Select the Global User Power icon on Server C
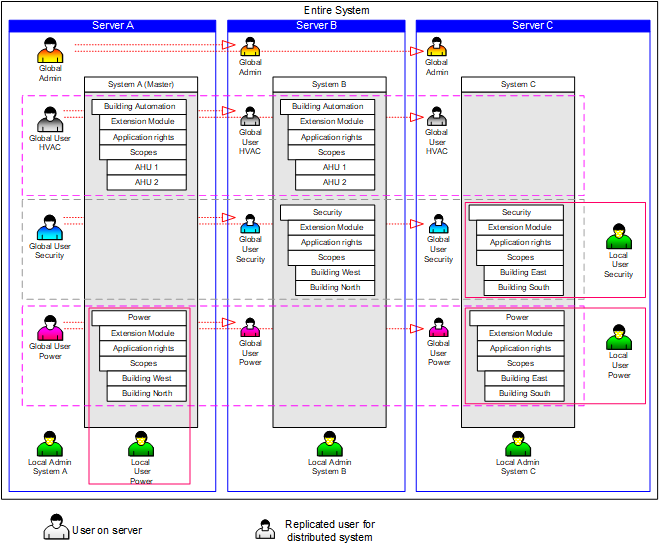 tap(438, 328)
